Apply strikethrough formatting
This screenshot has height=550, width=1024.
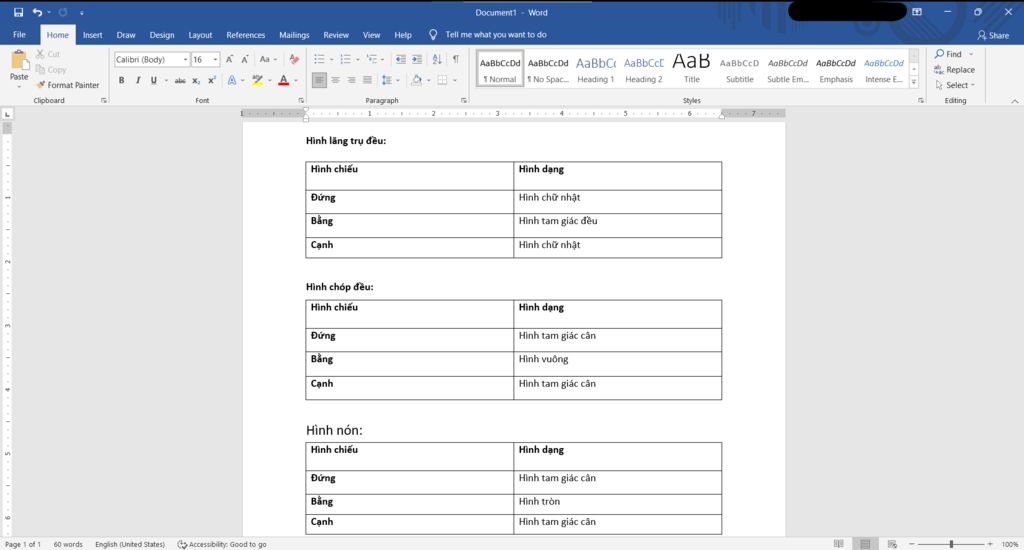click(x=180, y=80)
